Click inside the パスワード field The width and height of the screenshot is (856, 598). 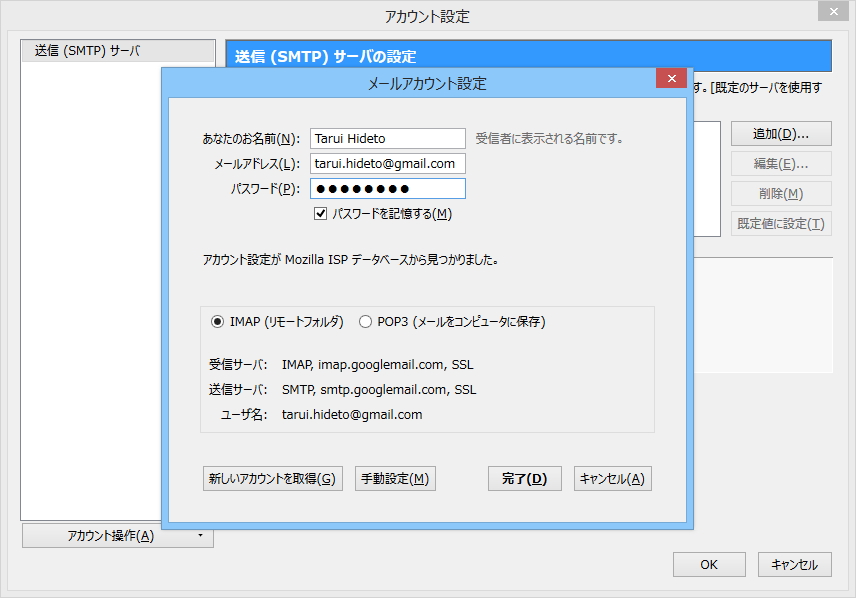(x=387, y=188)
